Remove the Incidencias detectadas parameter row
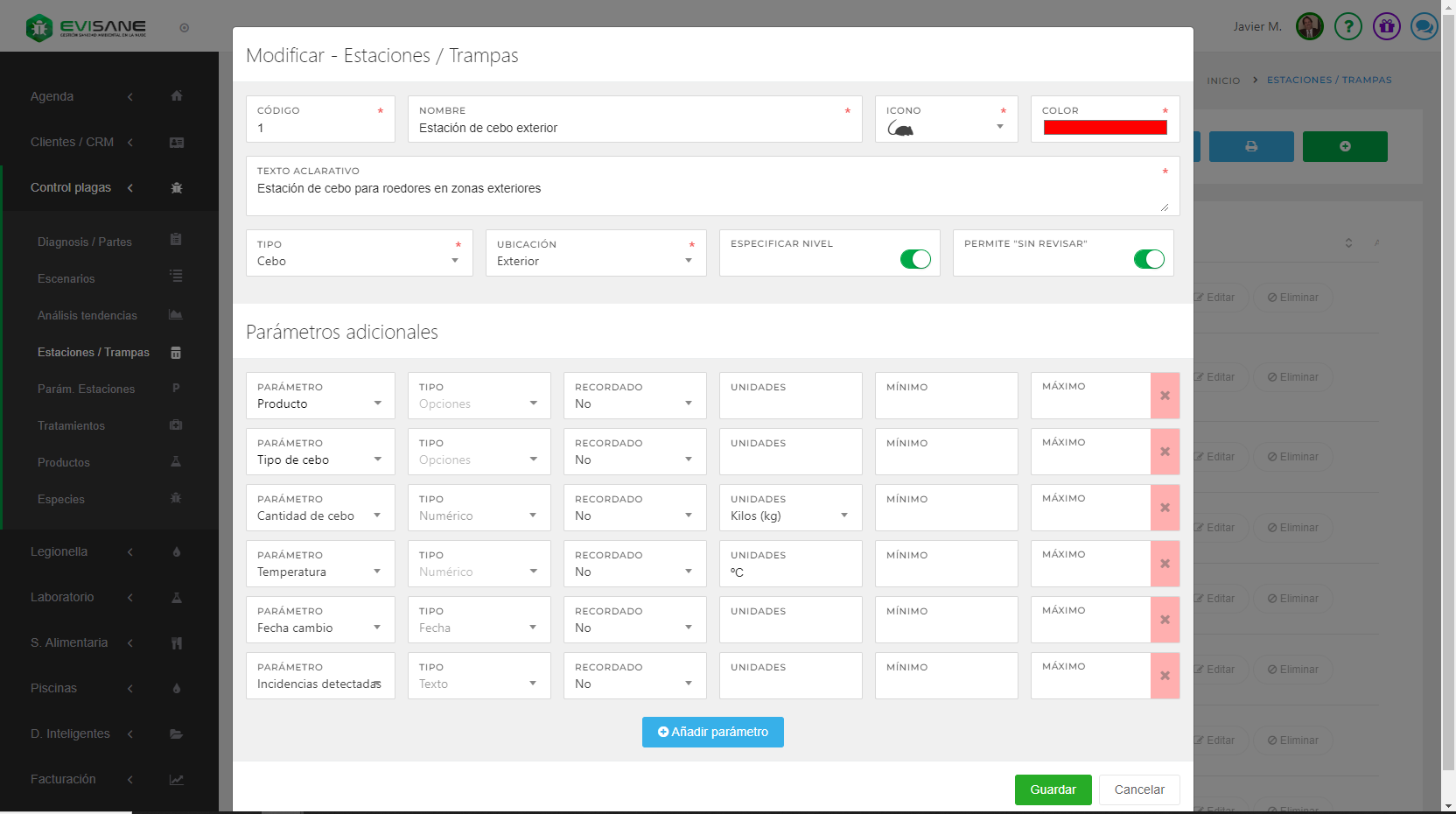The width and height of the screenshot is (1456, 814). coord(1165,676)
